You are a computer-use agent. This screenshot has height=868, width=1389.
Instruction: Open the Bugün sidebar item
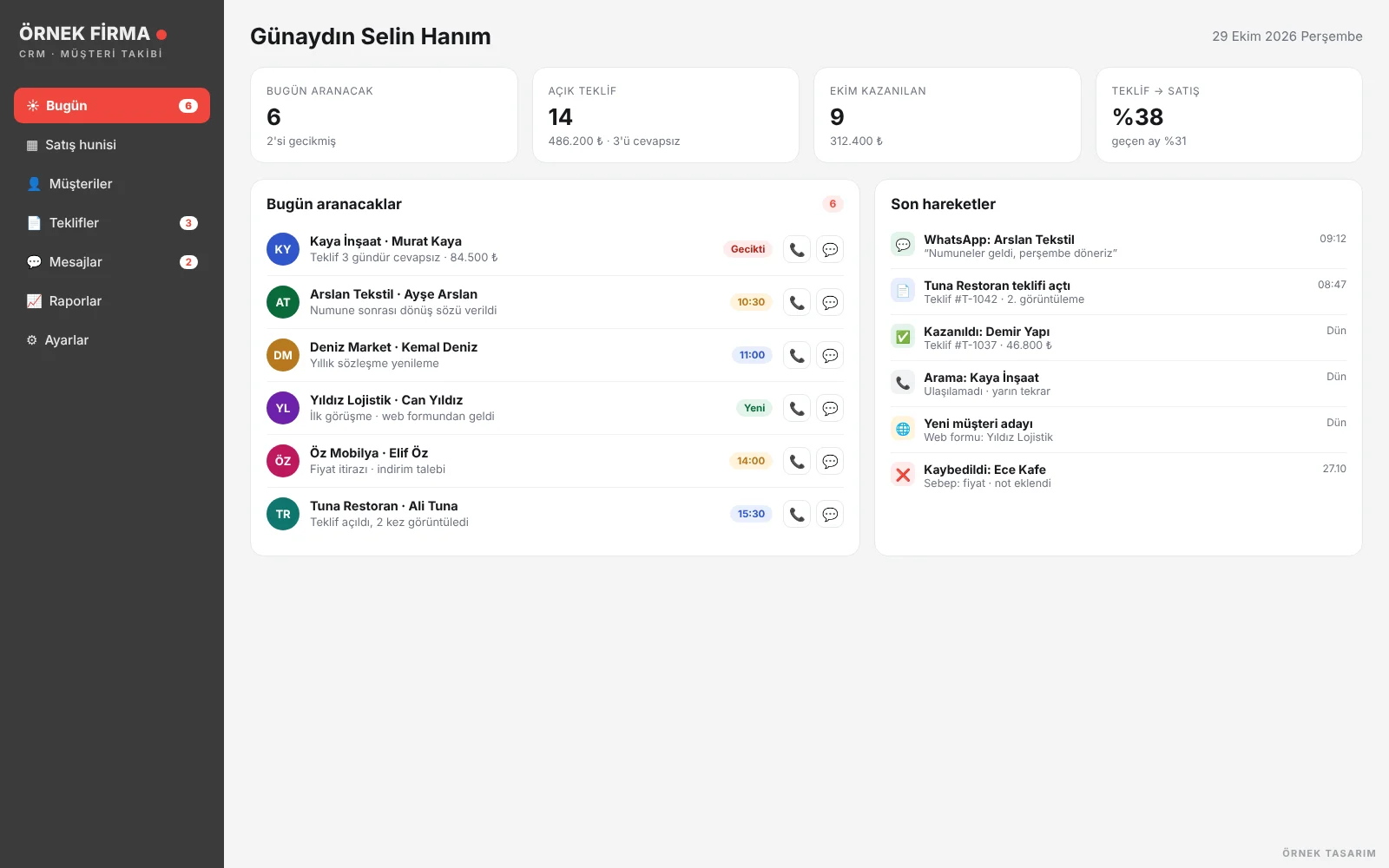coord(112,105)
